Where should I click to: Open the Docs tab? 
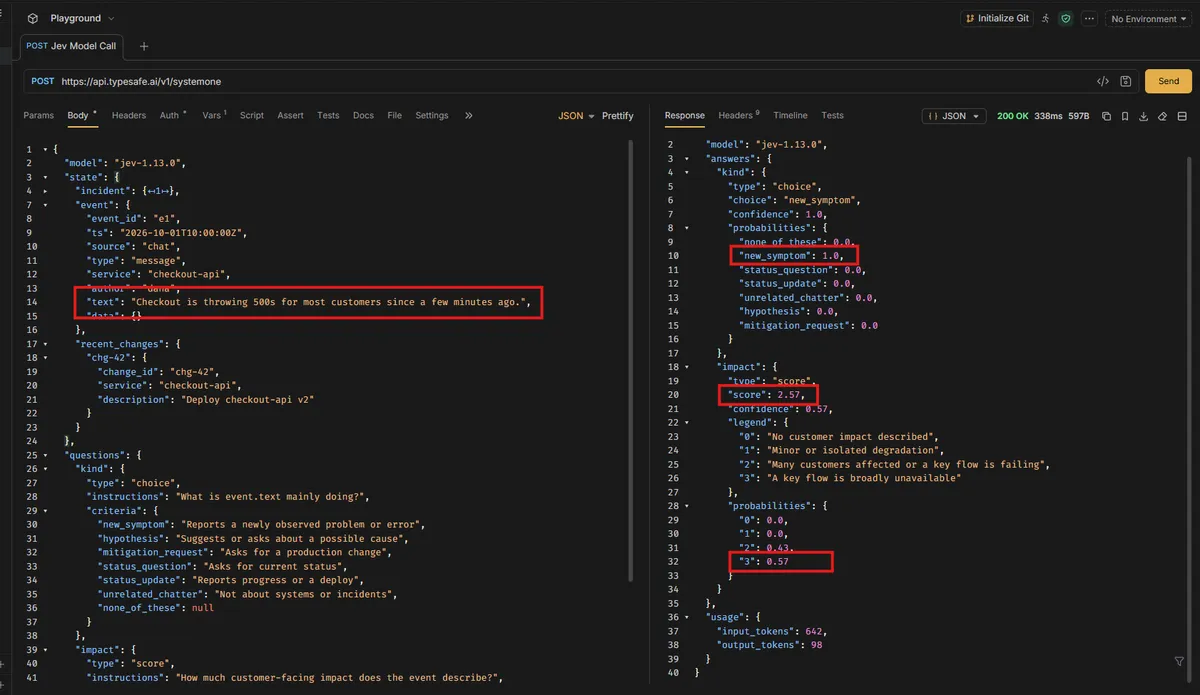(x=364, y=115)
